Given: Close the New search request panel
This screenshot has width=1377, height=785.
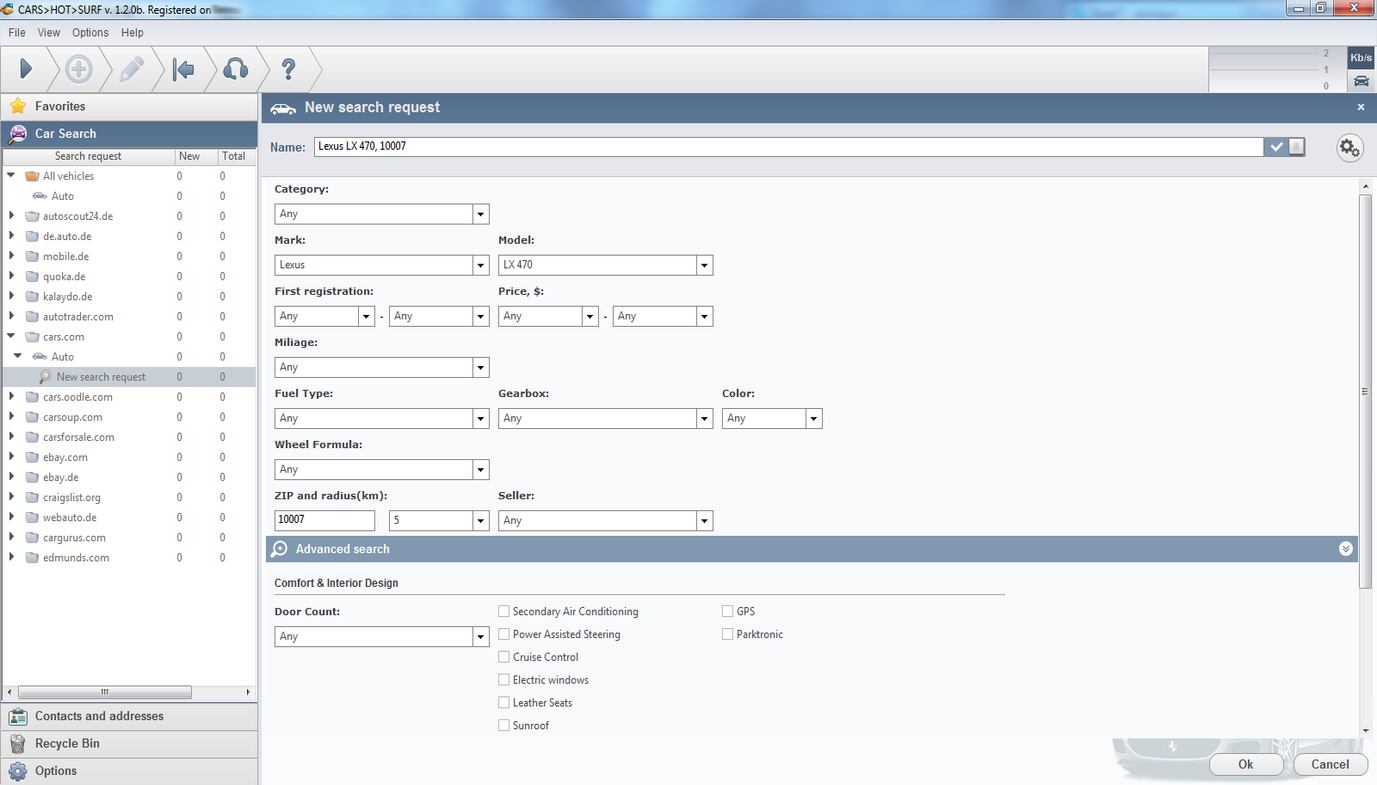Looking at the screenshot, I should 1361,107.
